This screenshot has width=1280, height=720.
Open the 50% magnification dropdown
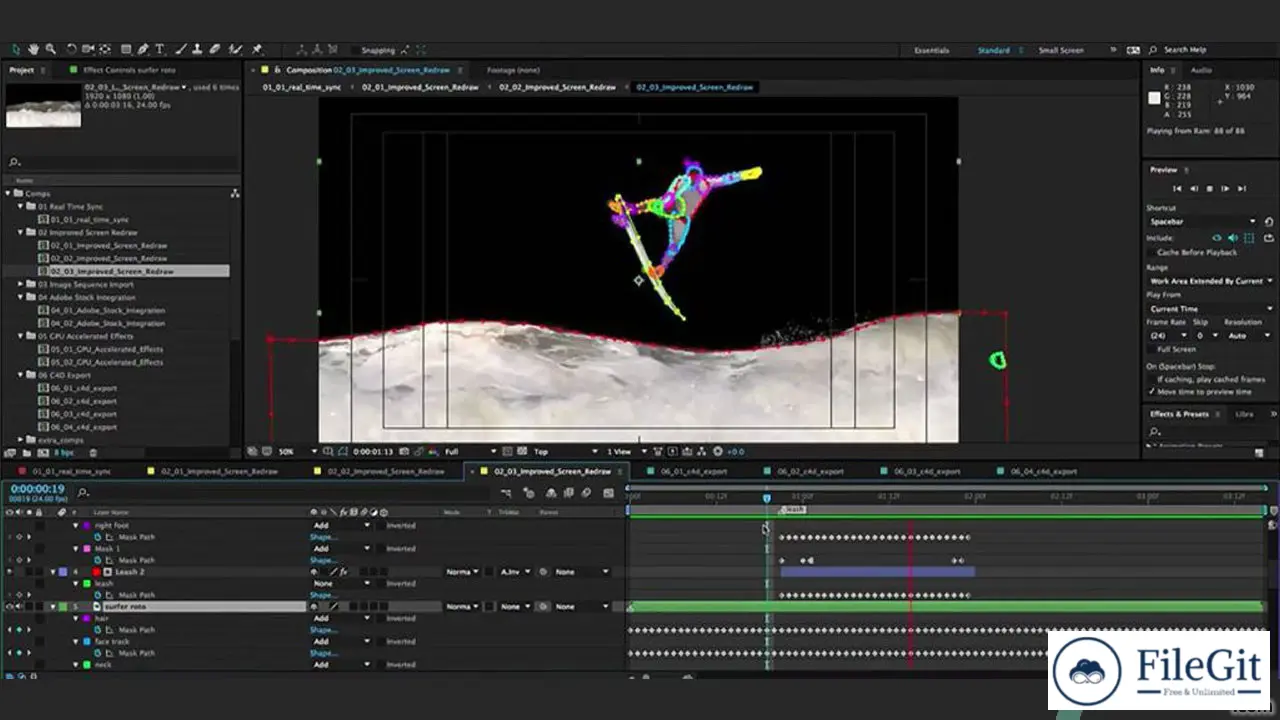click(x=297, y=451)
